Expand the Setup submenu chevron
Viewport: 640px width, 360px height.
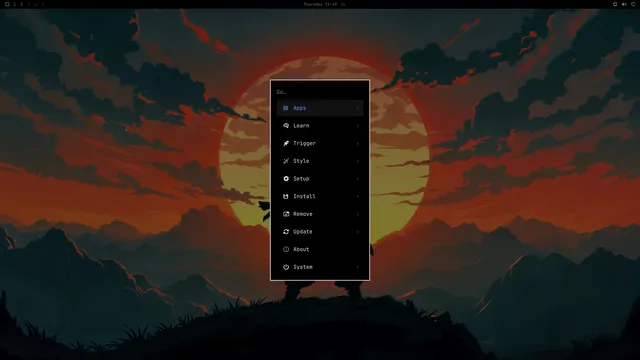point(358,179)
